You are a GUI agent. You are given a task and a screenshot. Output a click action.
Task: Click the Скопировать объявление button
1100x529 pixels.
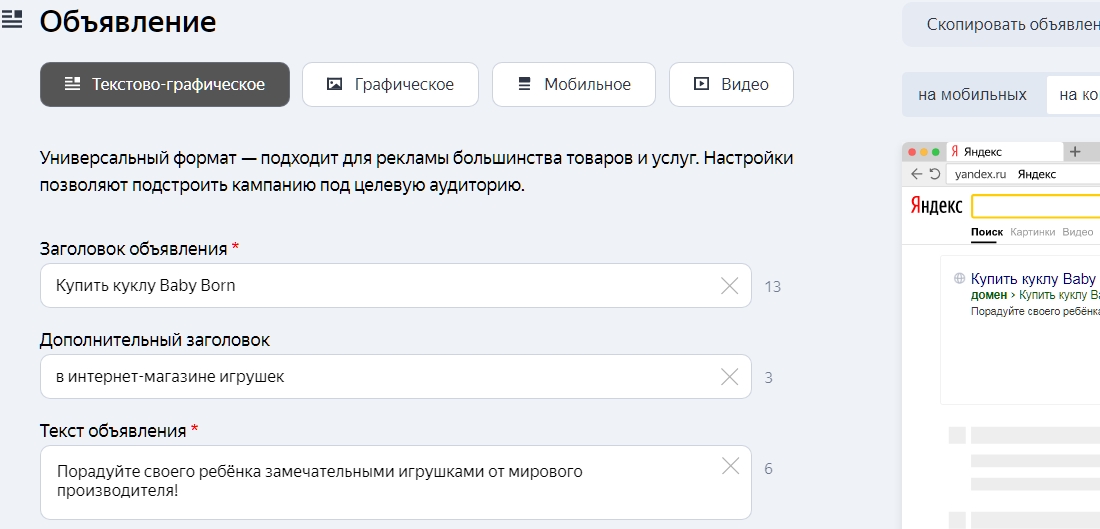coord(1001,25)
